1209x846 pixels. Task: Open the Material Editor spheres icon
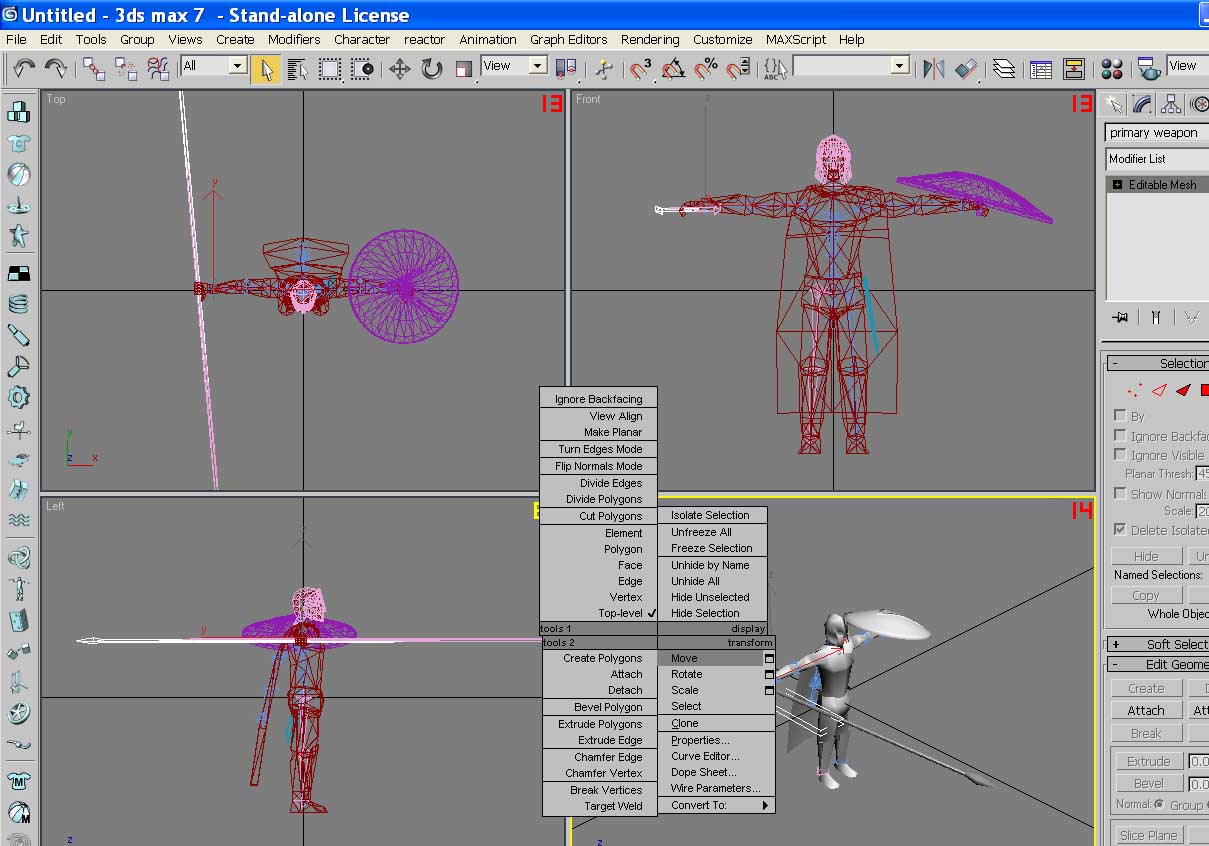[1112, 68]
